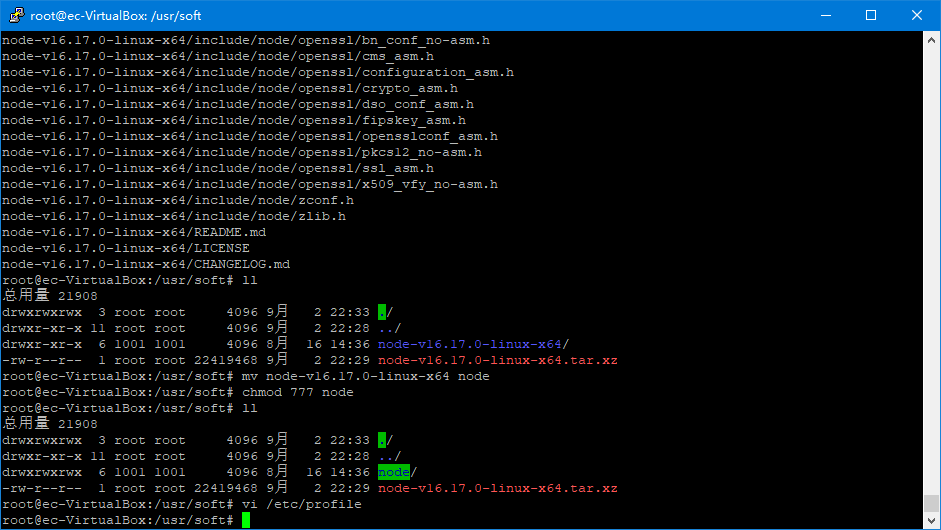The image size is (941, 530).
Task: Click the line ending crypto_asm.h
Action: click(230, 88)
